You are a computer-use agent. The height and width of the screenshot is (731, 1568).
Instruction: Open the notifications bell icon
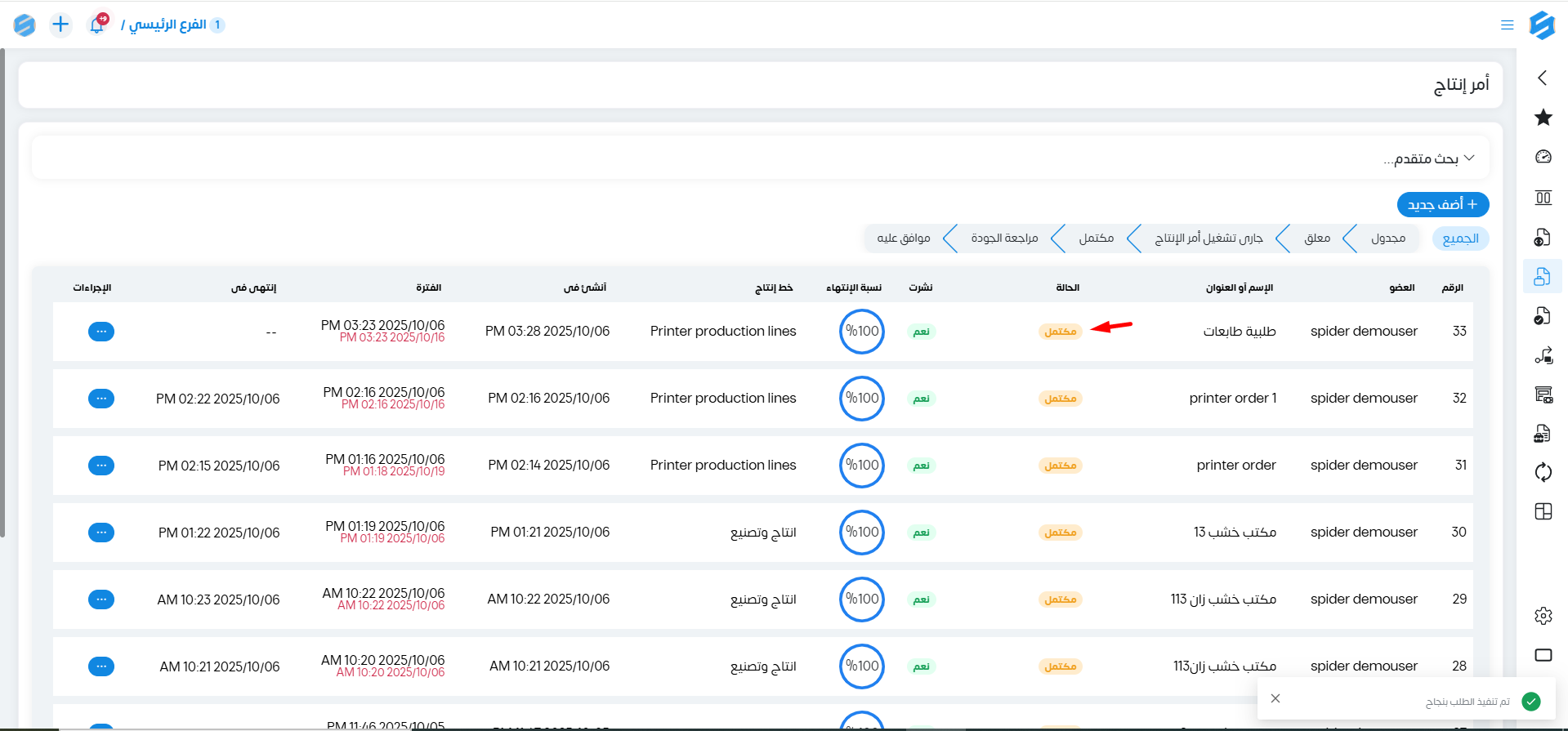coord(97,25)
